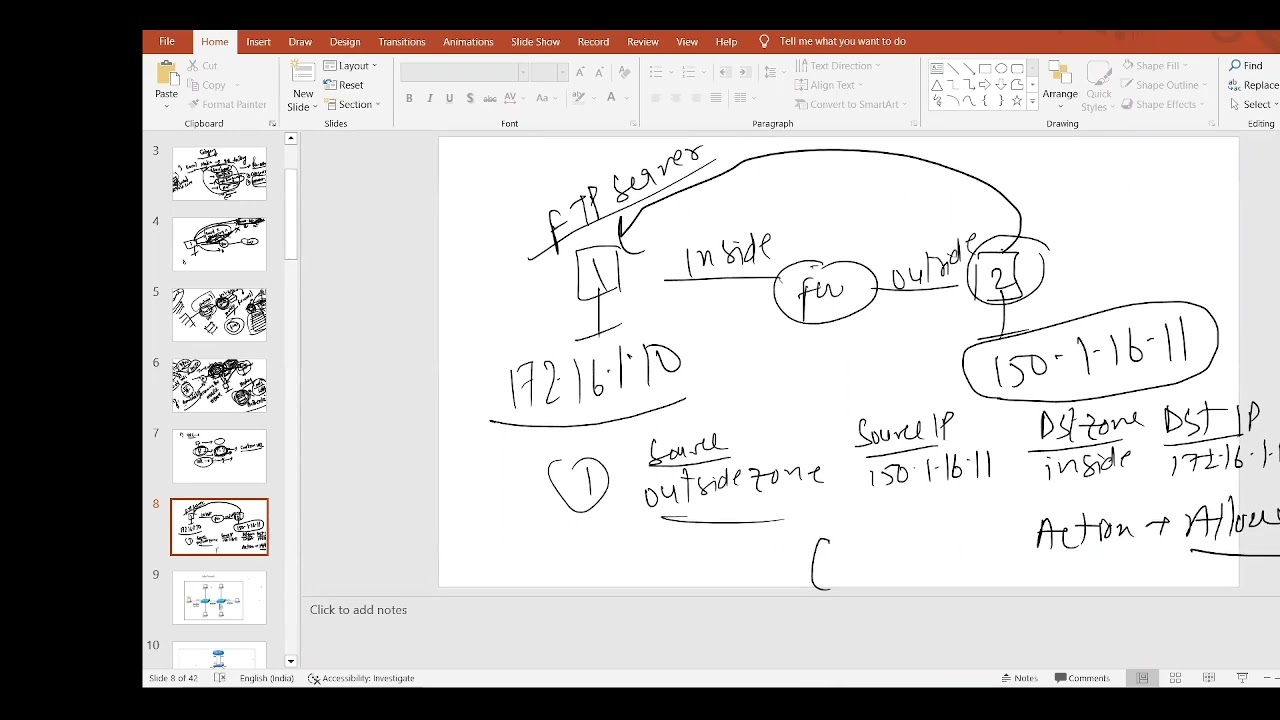Click Find in the Editing group

(x=1247, y=66)
